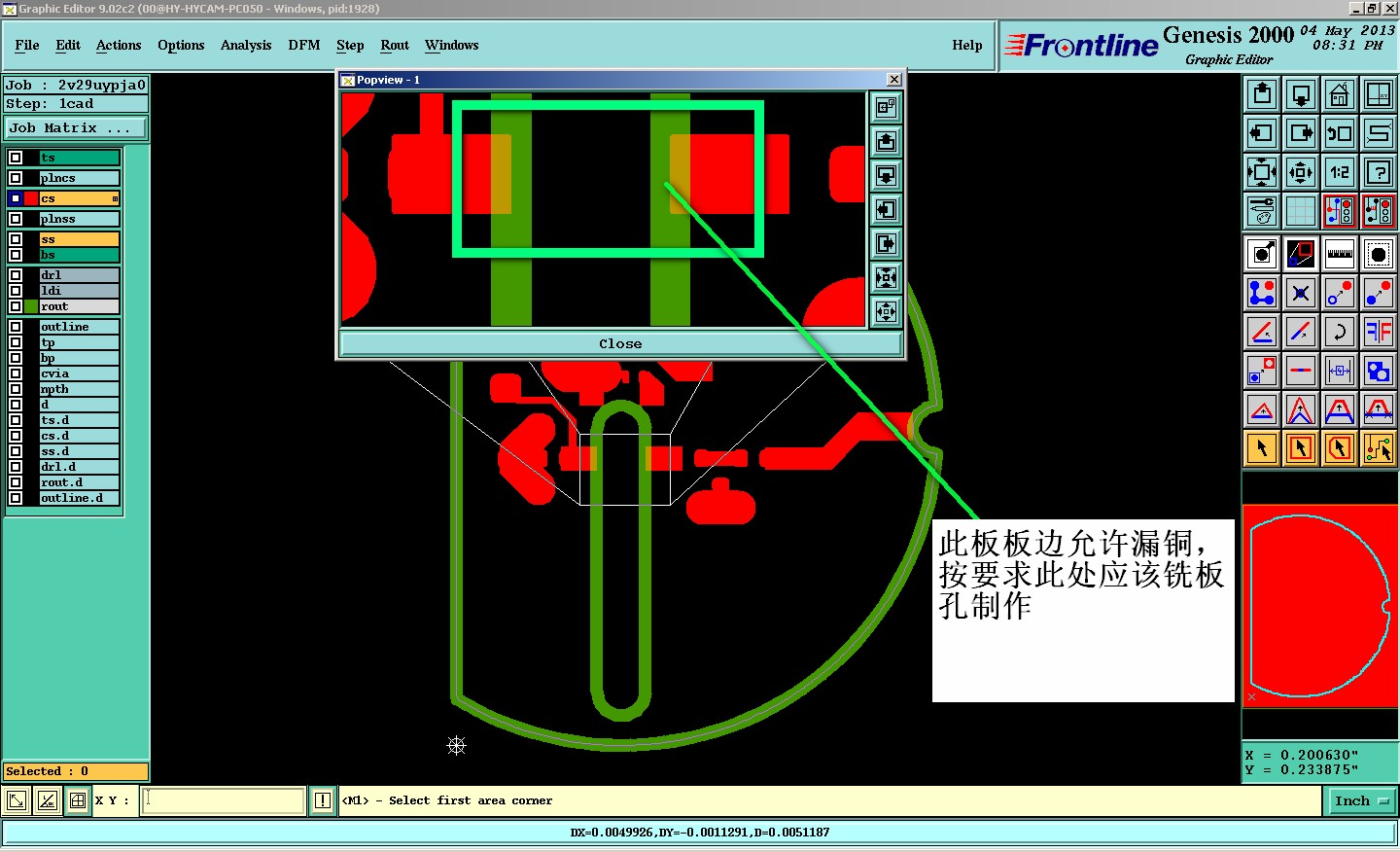Click the undo previous view icon
Image resolution: width=1400 pixels, height=852 pixels.
(x=1340, y=133)
